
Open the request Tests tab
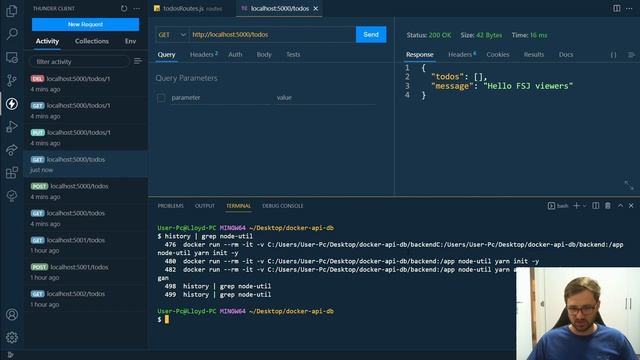click(x=293, y=54)
